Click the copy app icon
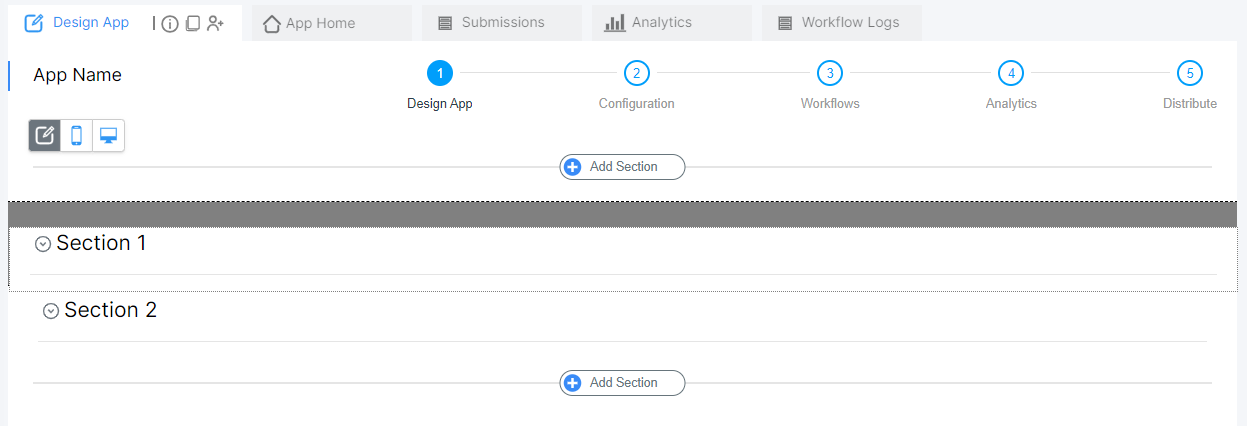Image resolution: width=1247 pixels, height=426 pixels. [193, 24]
